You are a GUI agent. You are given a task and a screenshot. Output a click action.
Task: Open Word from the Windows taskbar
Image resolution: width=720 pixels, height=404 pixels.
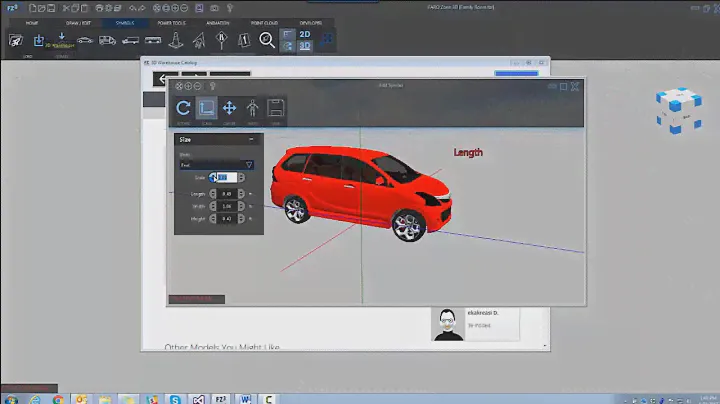pos(246,398)
